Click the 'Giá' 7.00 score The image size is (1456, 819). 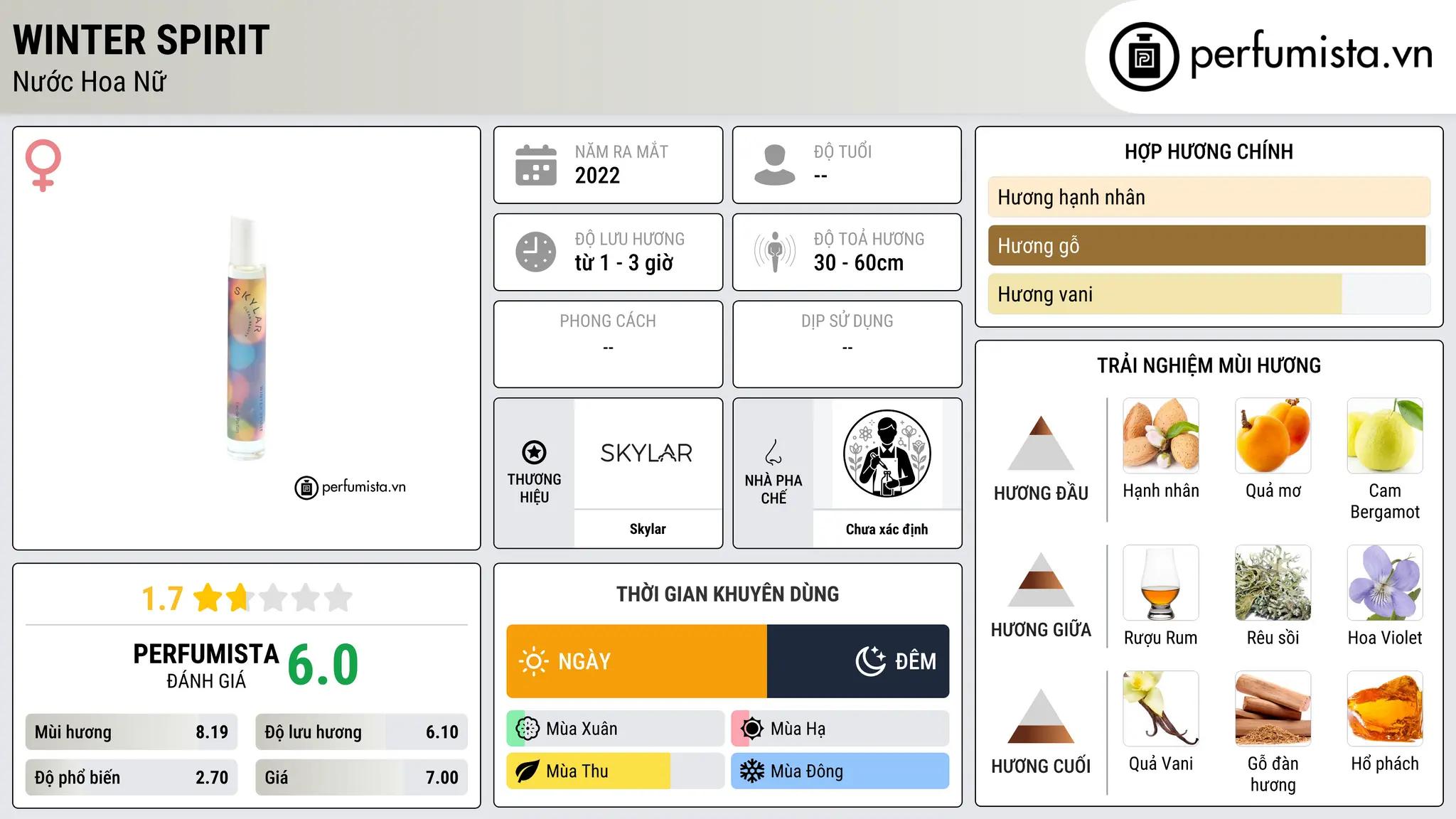(x=362, y=778)
